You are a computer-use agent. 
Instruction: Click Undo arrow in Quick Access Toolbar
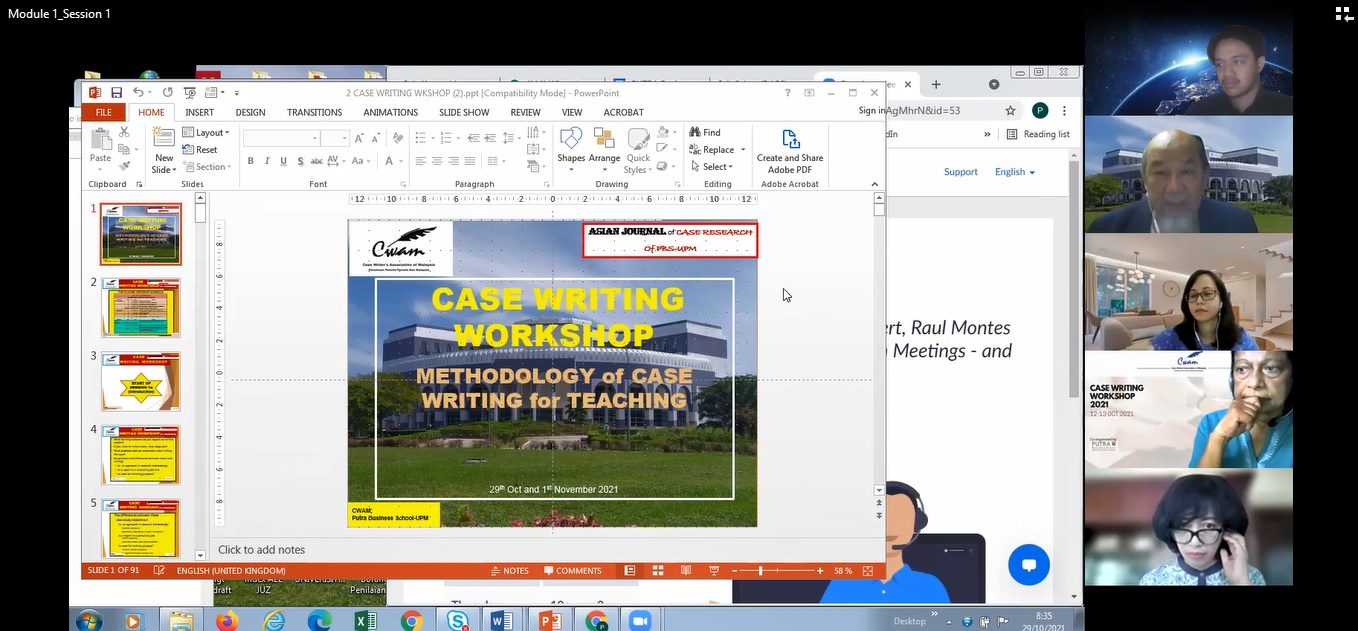tap(138, 92)
